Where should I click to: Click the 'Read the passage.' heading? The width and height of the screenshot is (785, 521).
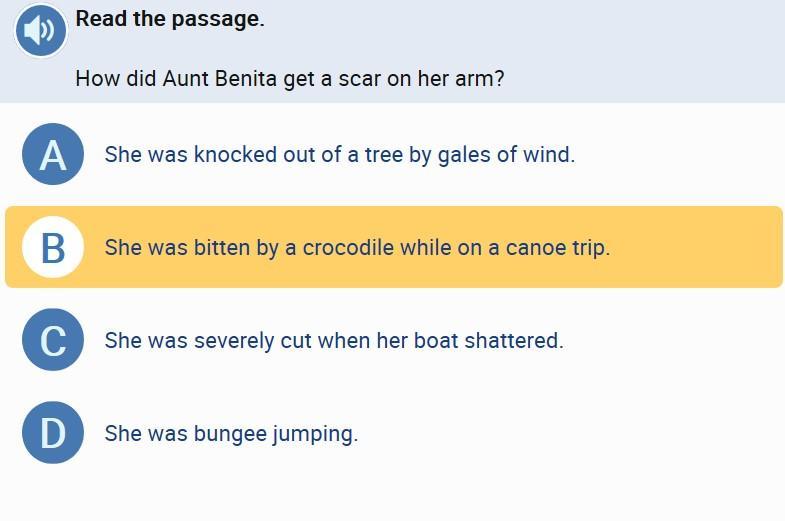170,19
